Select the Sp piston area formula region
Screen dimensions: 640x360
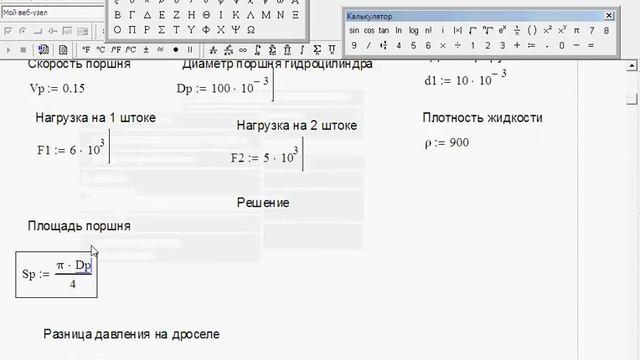pos(56,274)
